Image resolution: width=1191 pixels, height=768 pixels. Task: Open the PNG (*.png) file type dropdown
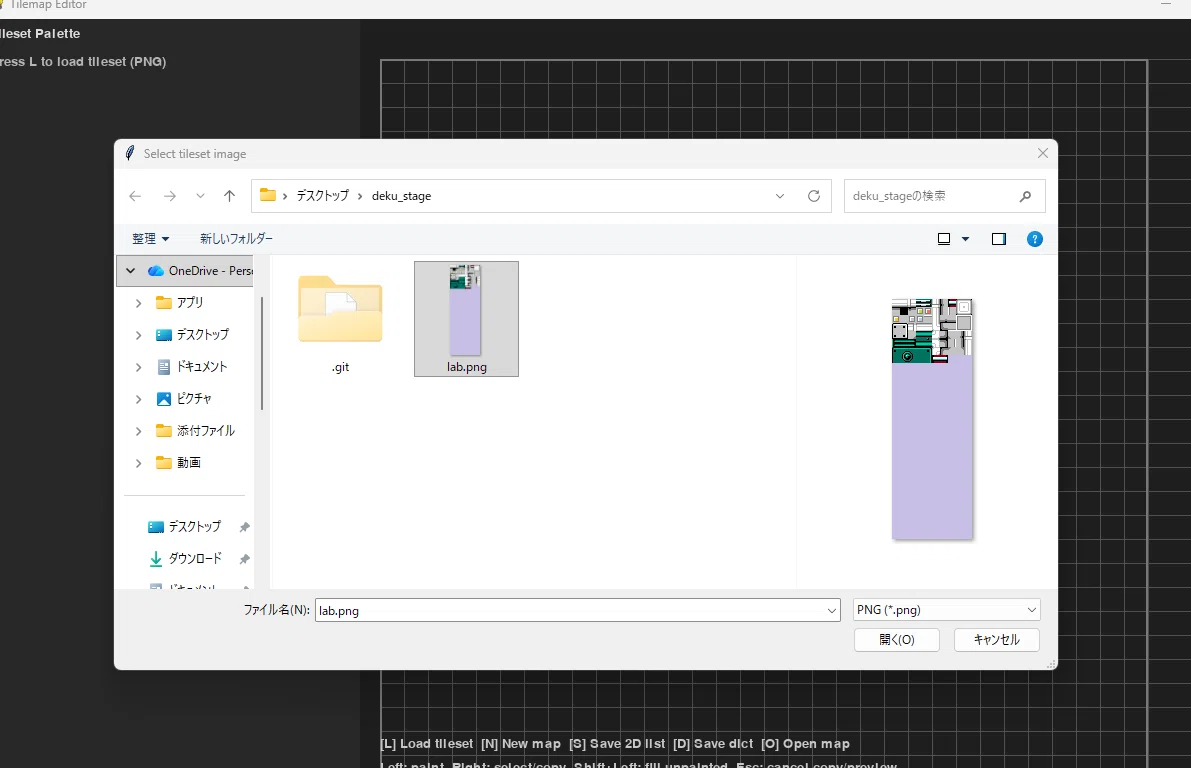coord(946,610)
